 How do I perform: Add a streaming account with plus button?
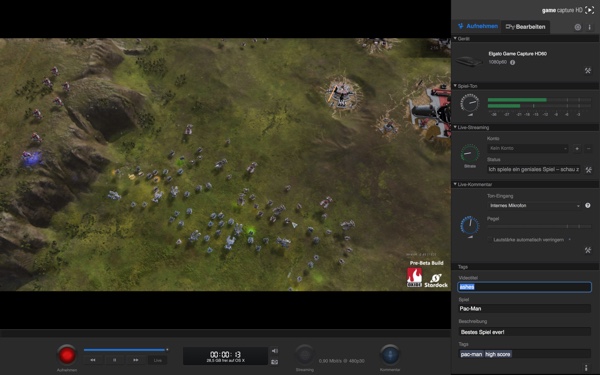[x=577, y=148]
